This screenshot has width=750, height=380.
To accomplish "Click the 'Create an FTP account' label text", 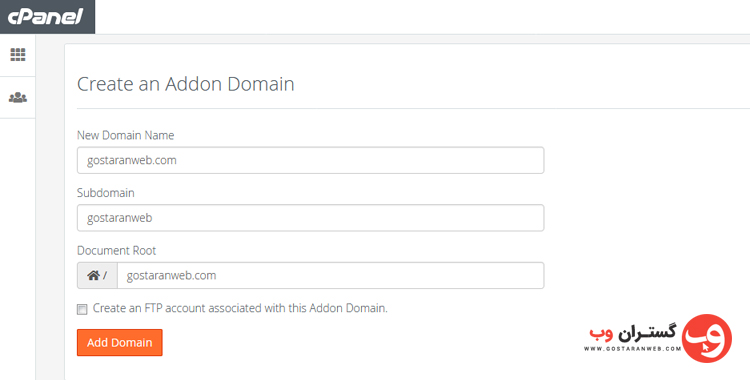I will pos(240,308).
